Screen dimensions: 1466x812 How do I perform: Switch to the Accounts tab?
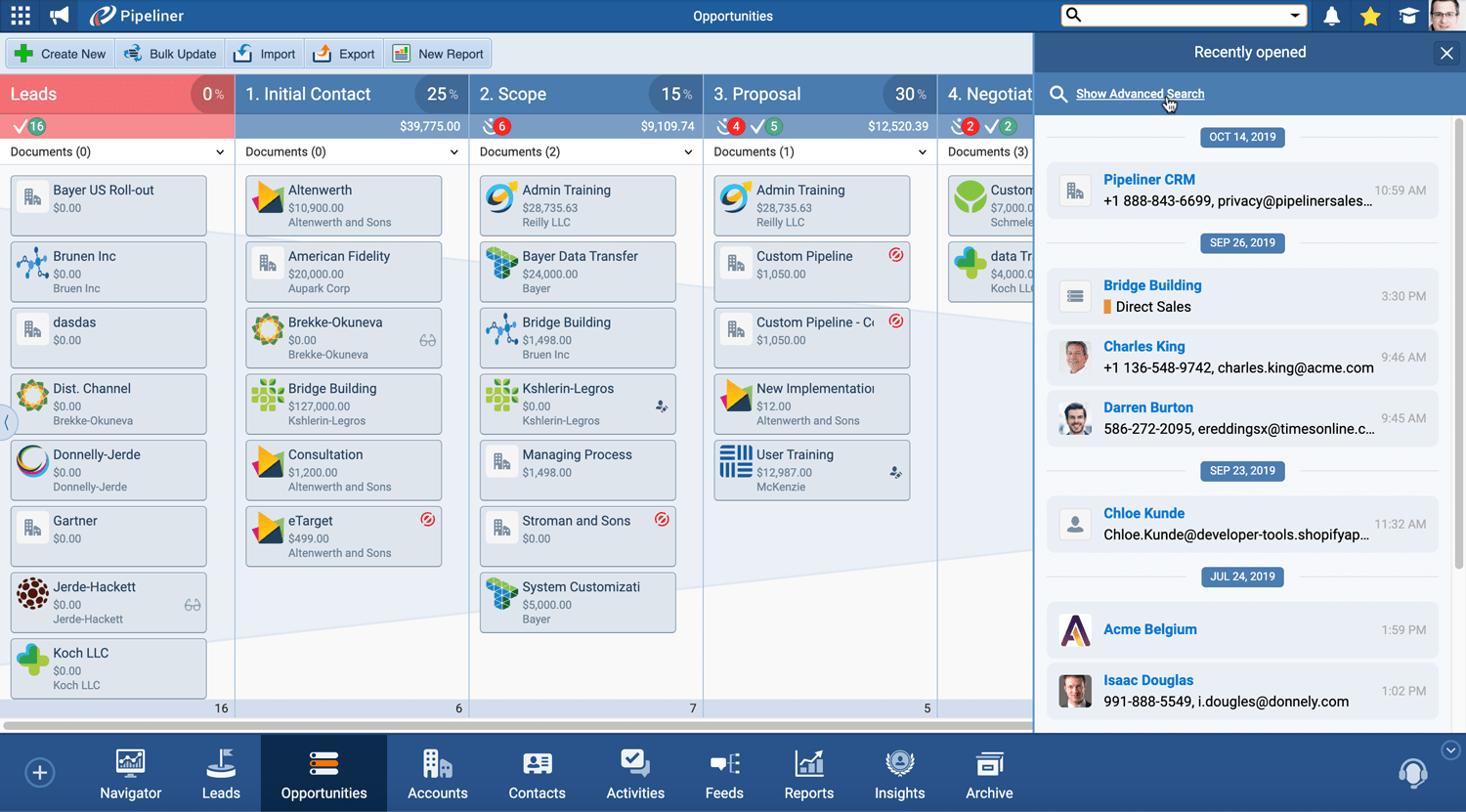pyautogui.click(x=437, y=774)
